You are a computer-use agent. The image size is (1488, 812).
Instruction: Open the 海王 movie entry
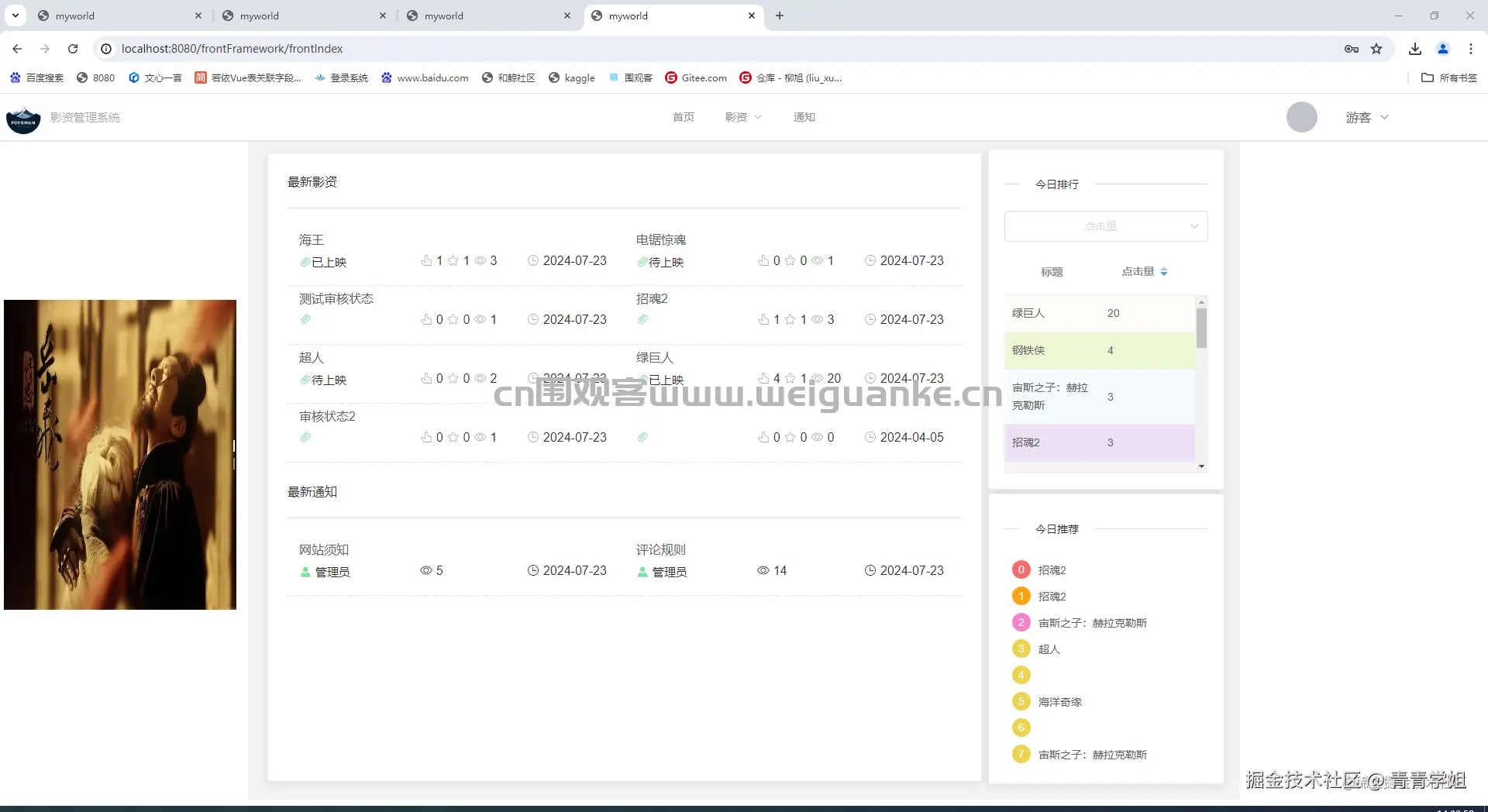[x=312, y=239]
